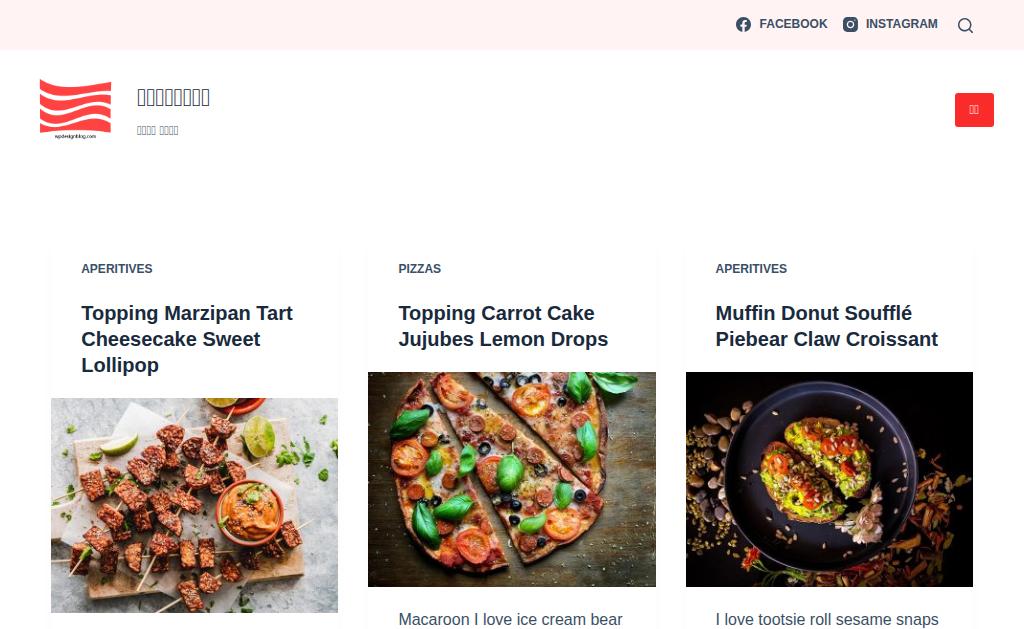
Task: Open search with the magnifier icon
Action: click(965, 25)
